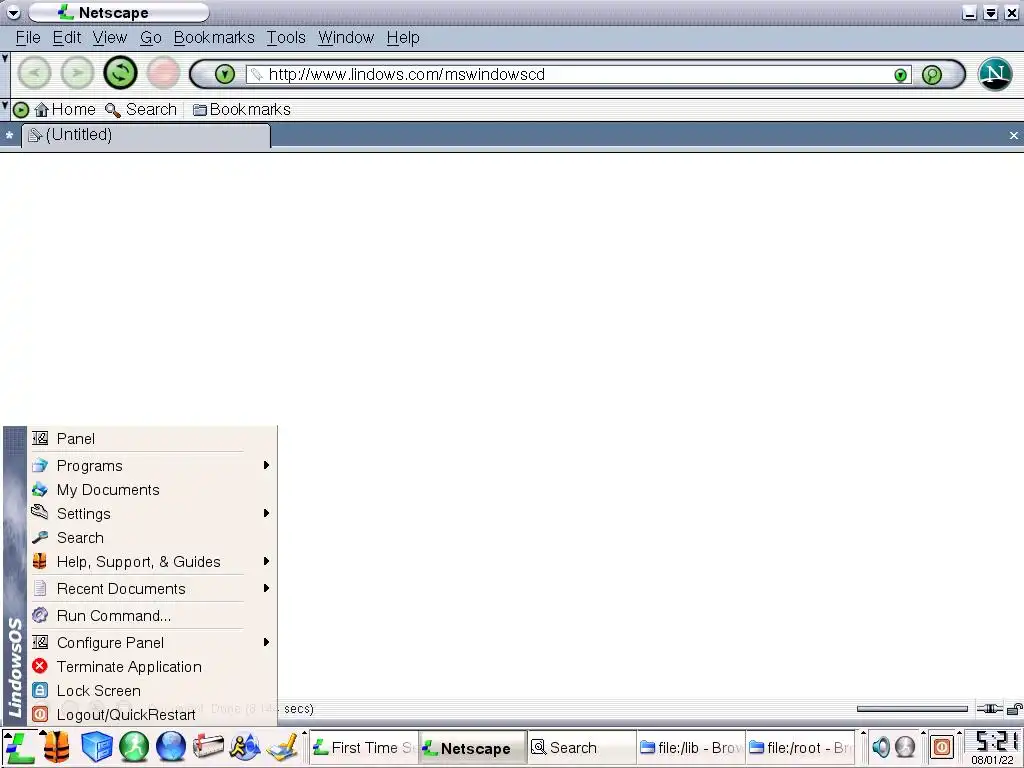Click Search on the personal toolbar
The image size is (1024, 768).
coord(141,110)
